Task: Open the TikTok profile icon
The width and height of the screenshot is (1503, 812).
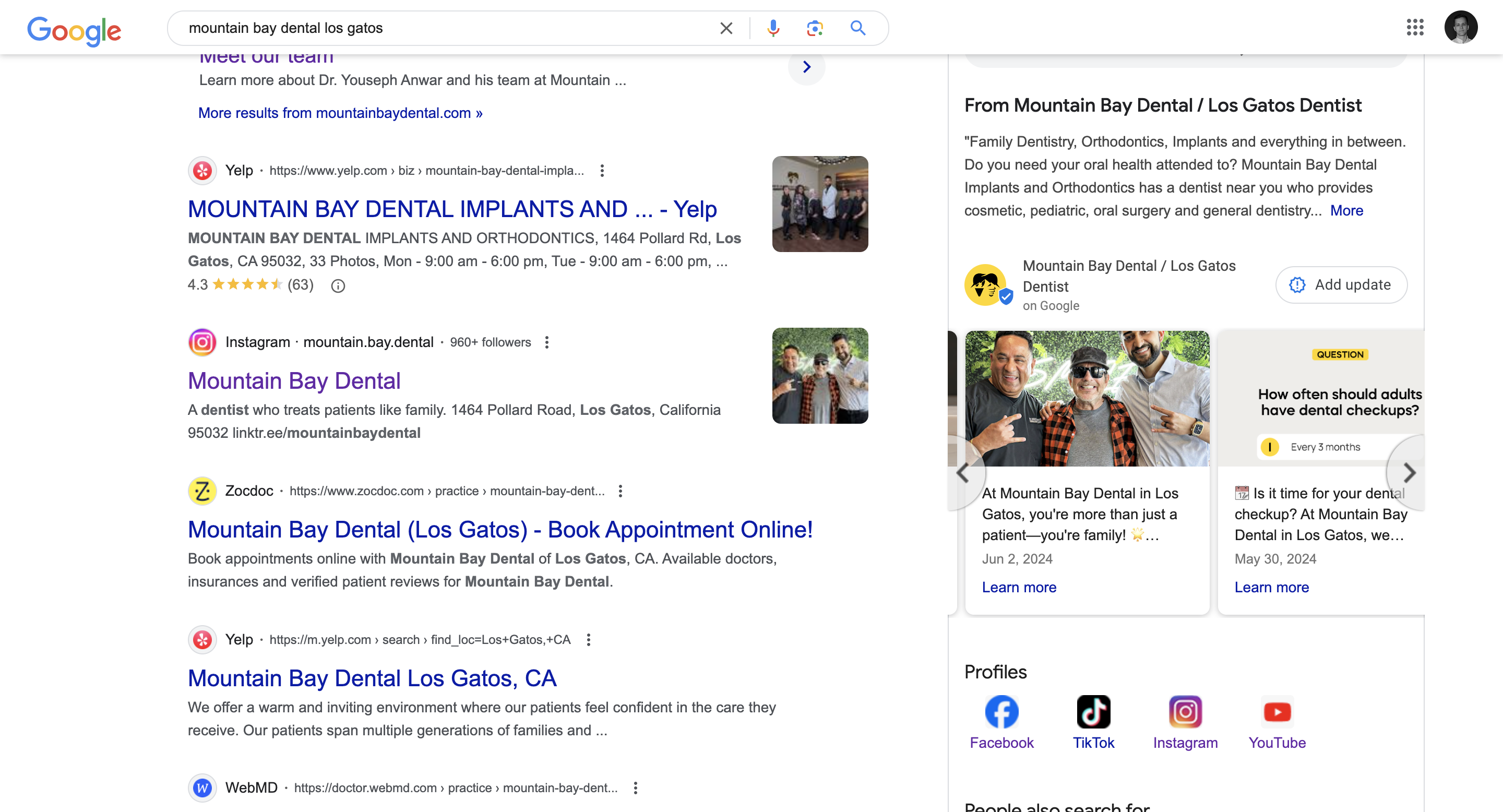Action: pos(1093,712)
